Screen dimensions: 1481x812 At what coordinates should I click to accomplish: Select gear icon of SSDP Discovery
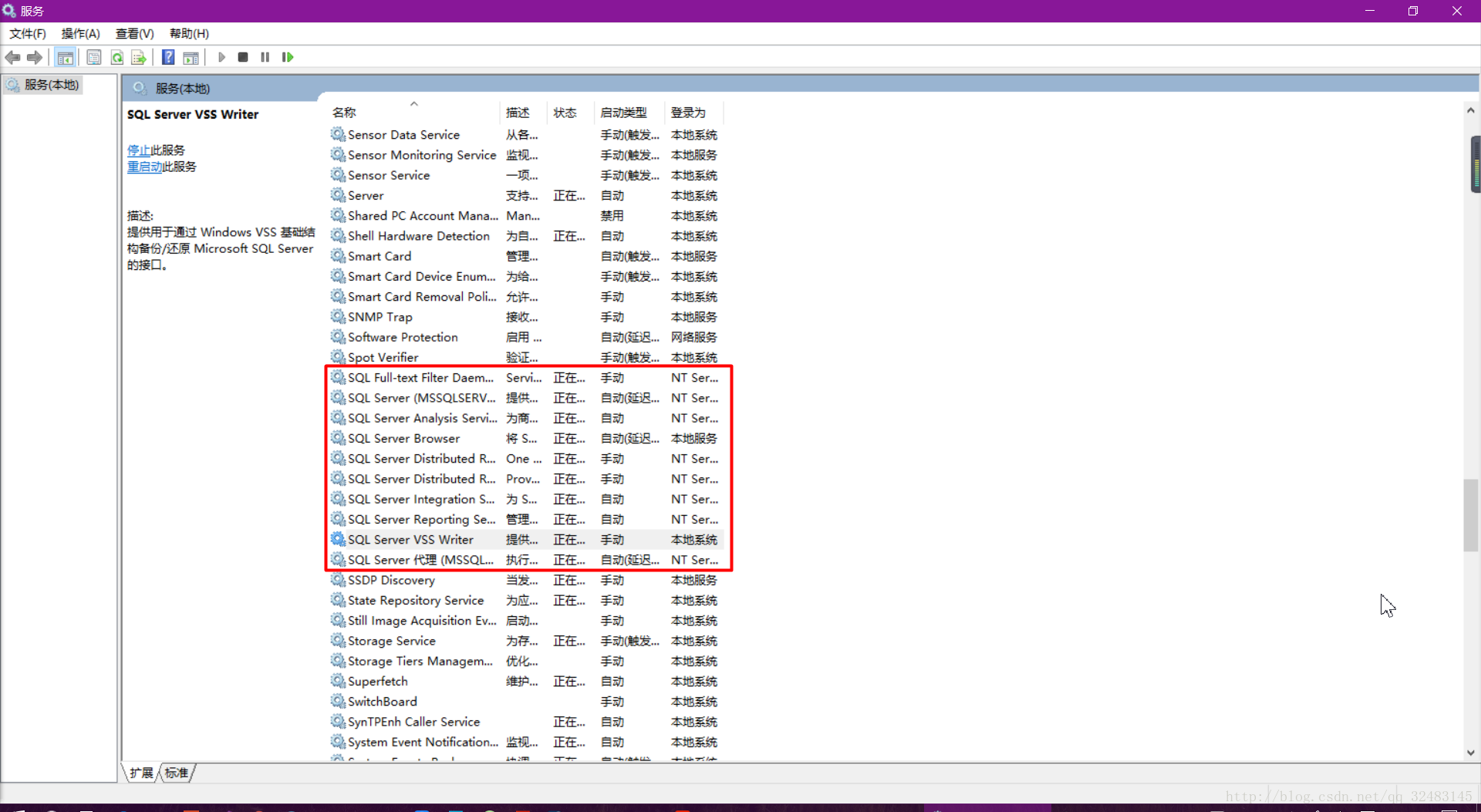point(338,580)
